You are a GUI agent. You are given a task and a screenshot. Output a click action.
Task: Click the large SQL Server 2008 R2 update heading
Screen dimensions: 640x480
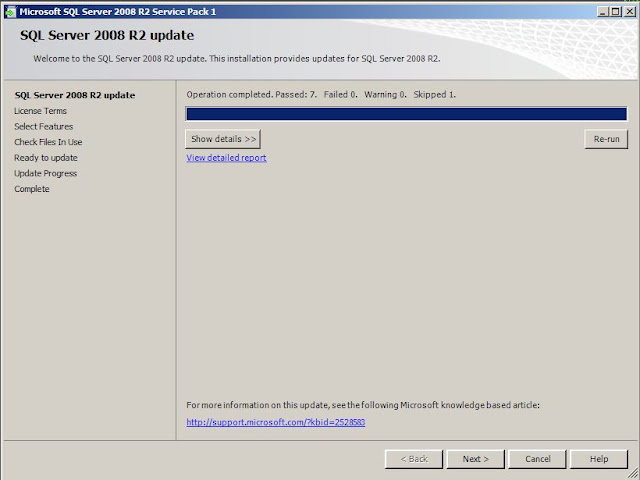pos(107,35)
